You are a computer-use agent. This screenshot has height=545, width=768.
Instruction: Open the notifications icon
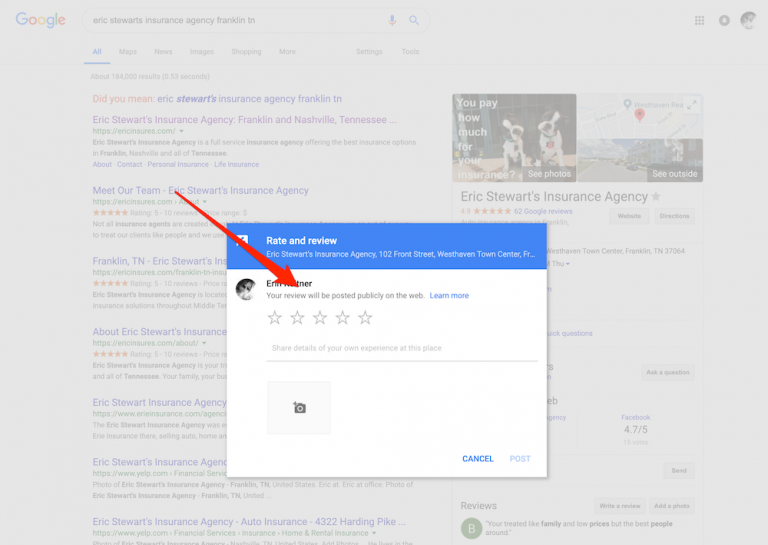[723, 20]
